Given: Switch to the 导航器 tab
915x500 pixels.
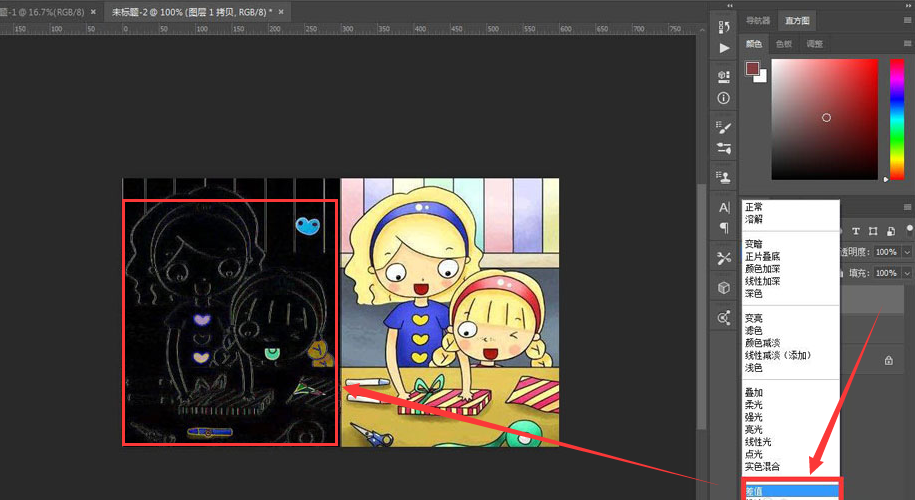Looking at the screenshot, I should tap(758, 20).
